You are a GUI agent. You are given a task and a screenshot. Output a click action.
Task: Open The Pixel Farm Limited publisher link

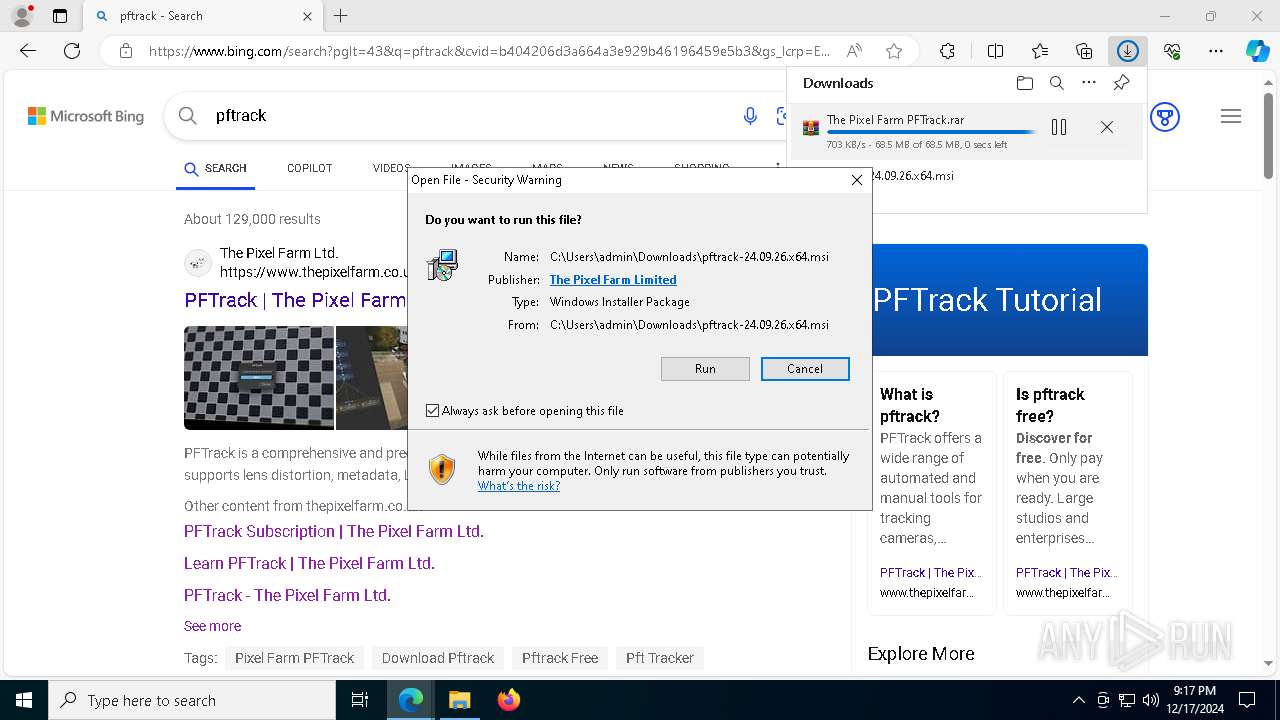click(x=613, y=280)
